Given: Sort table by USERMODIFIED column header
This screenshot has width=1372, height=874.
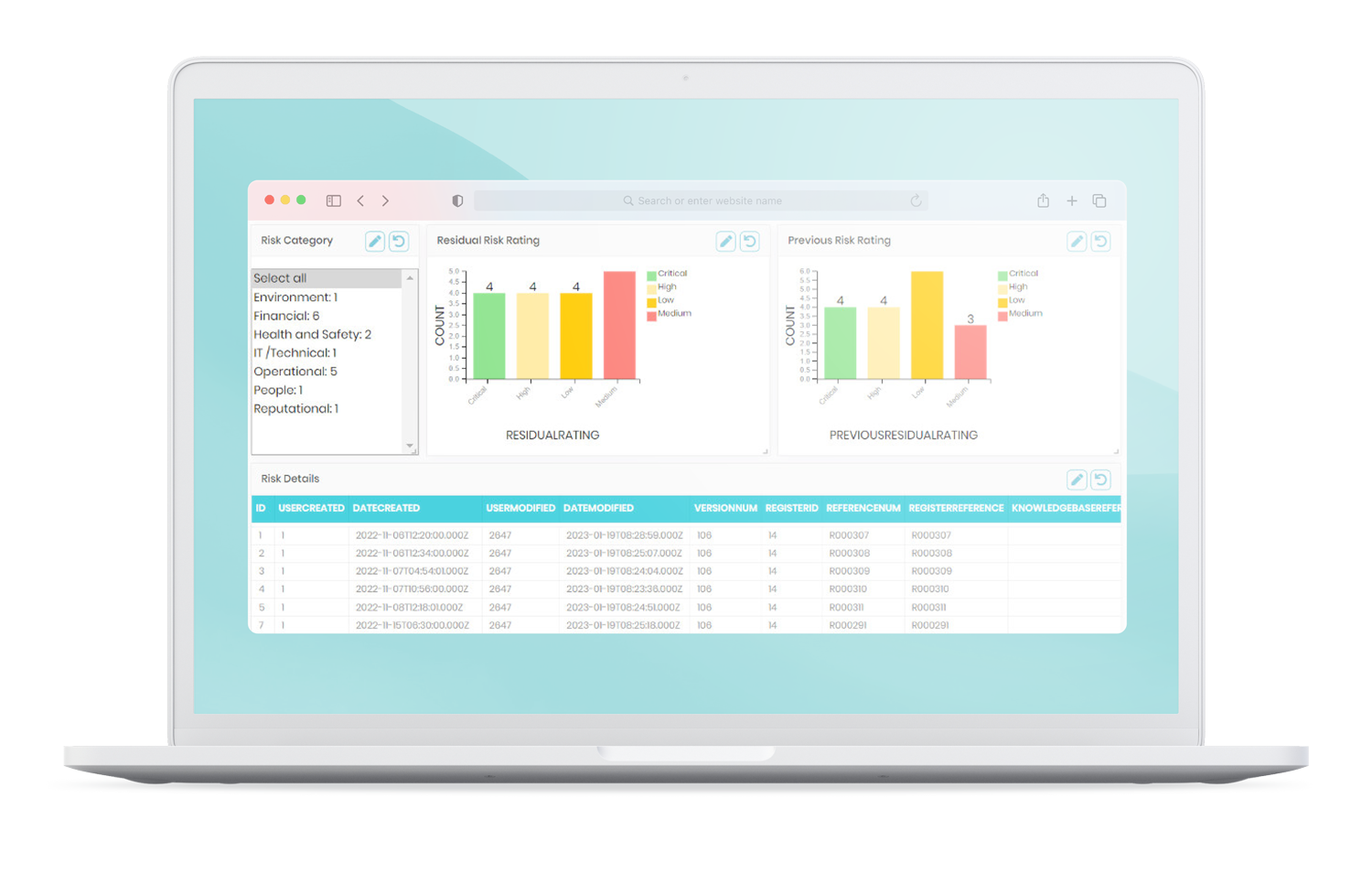Looking at the screenshot, I should pos(520,508).
